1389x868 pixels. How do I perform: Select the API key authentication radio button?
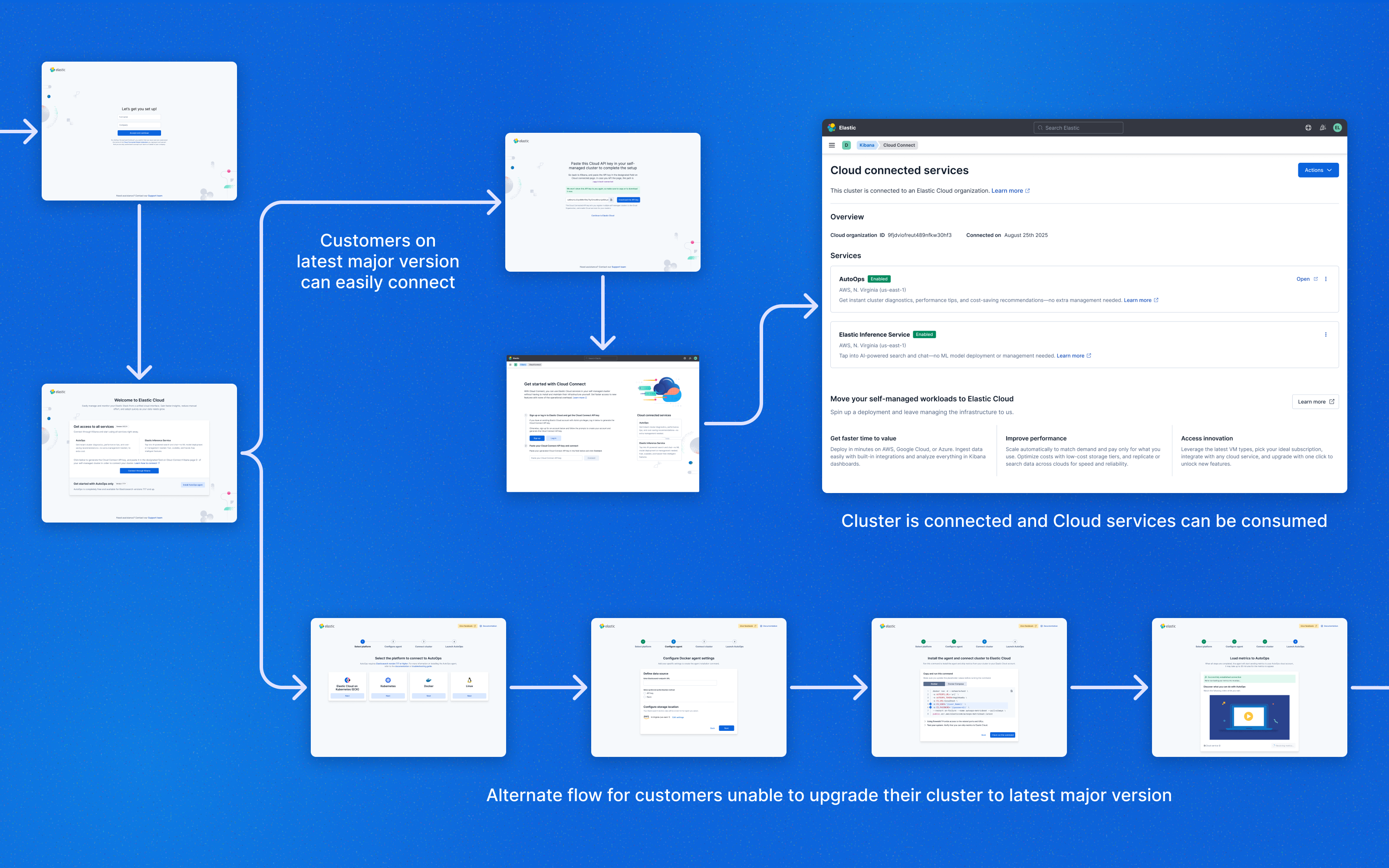tap(645, 694)
